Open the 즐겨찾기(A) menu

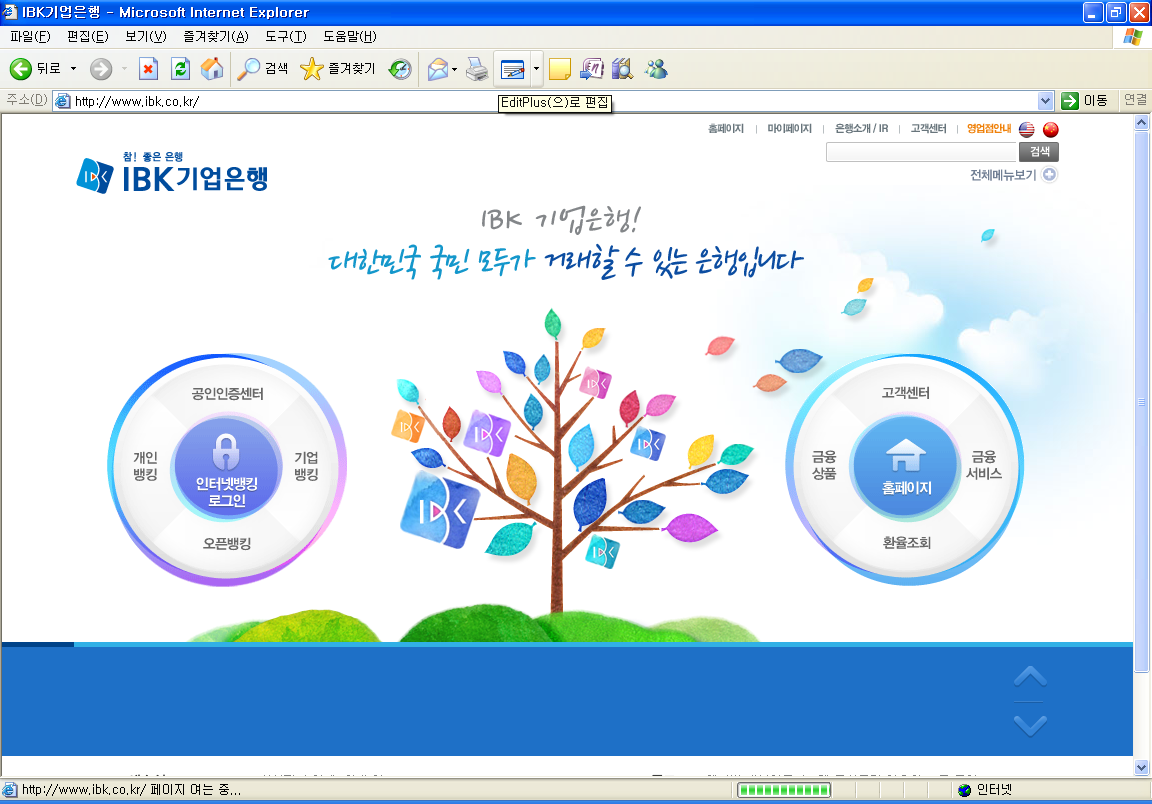point(216,36)
